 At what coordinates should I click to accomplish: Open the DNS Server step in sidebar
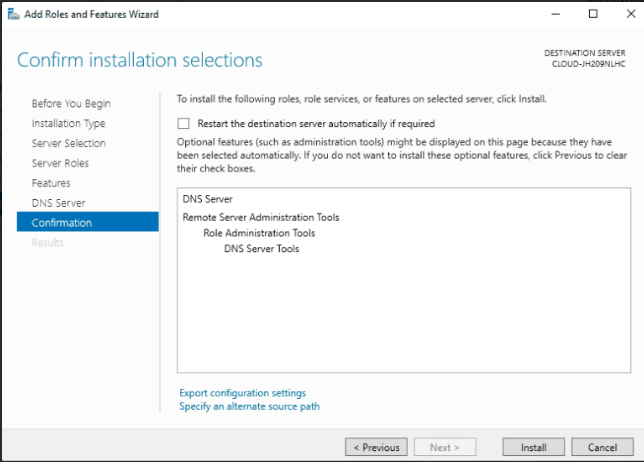[x=58, y=203]
